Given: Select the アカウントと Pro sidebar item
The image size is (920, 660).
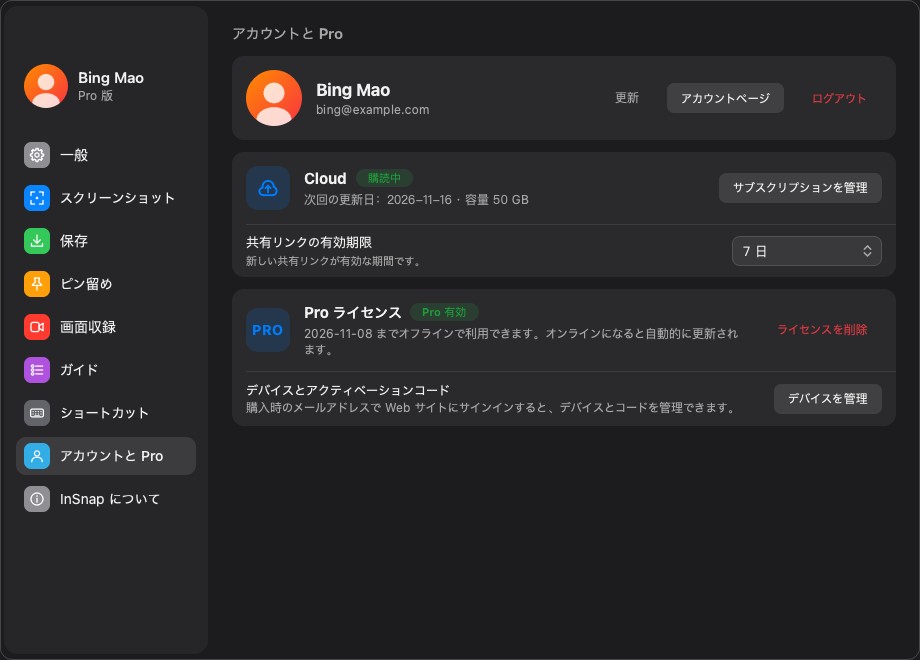Looking at the screenshot, I should 106,456.
